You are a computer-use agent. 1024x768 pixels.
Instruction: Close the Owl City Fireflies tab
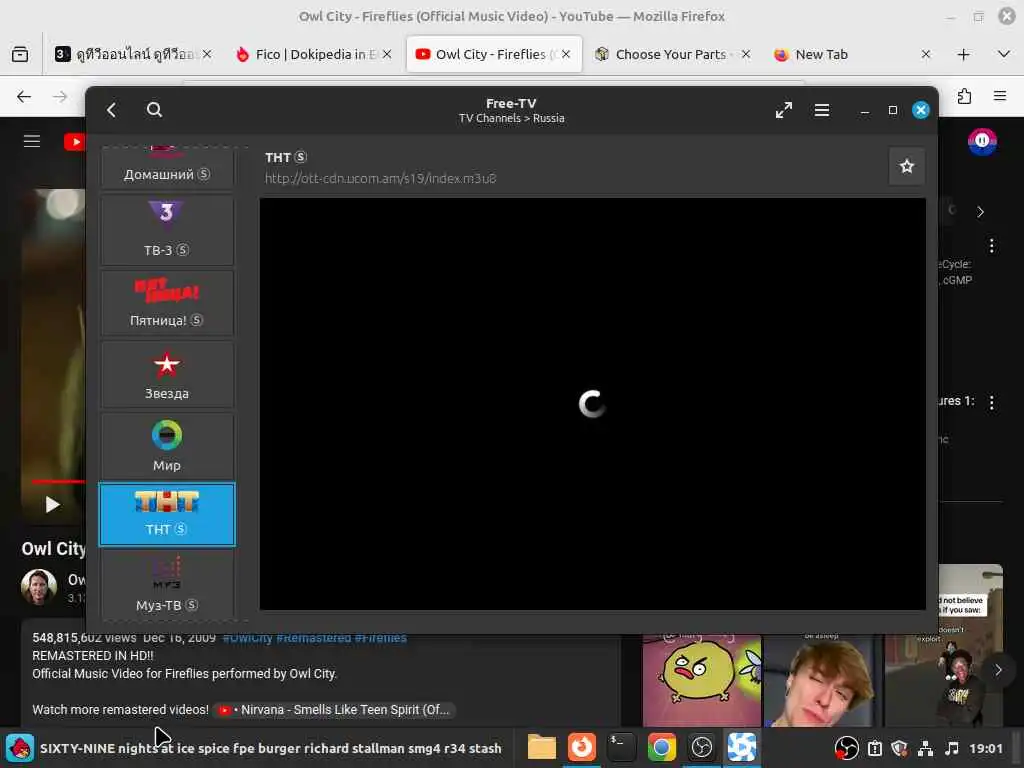point(566,54)
